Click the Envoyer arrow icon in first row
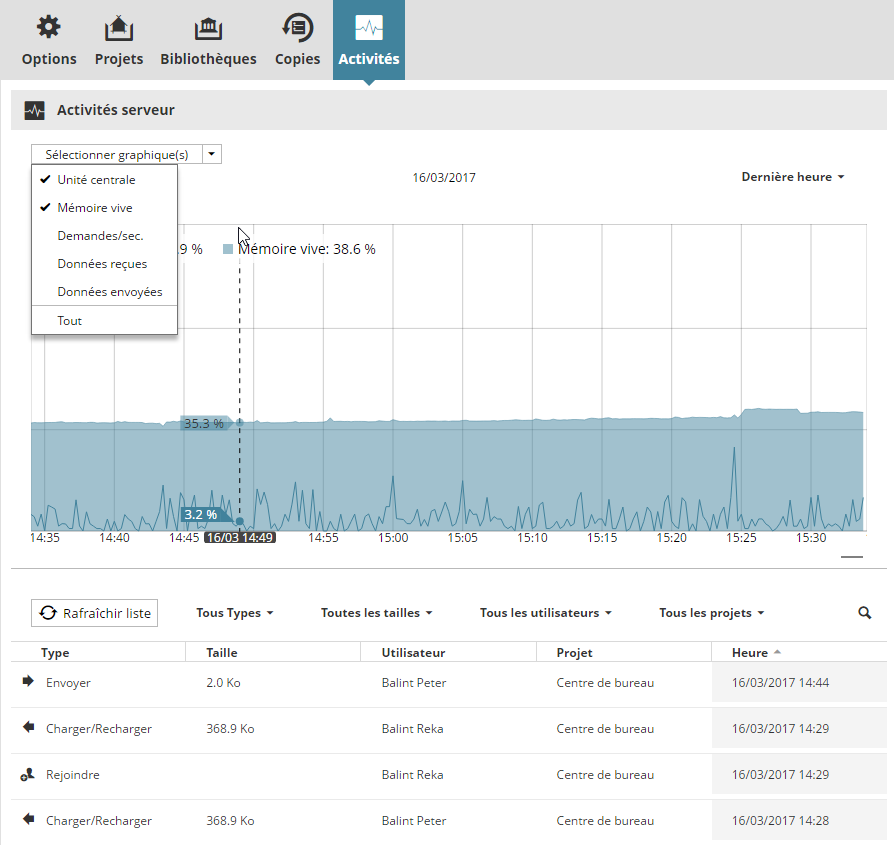Image resolution: width=894 pixels, height=845 pixels. [x=27, y=682]
